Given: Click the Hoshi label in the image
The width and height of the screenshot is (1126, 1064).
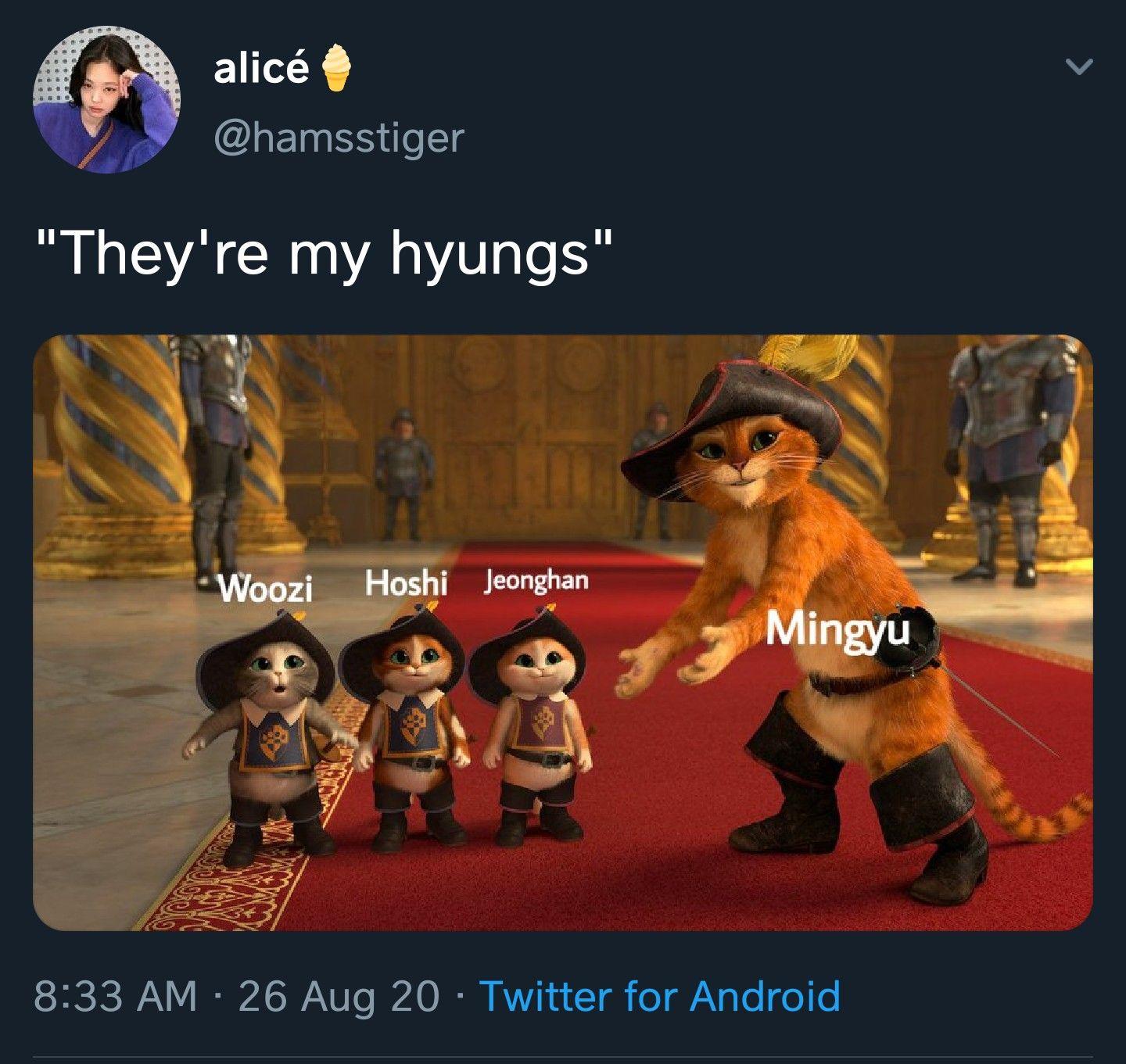Looking at the screenshot, I should point(406,583).
